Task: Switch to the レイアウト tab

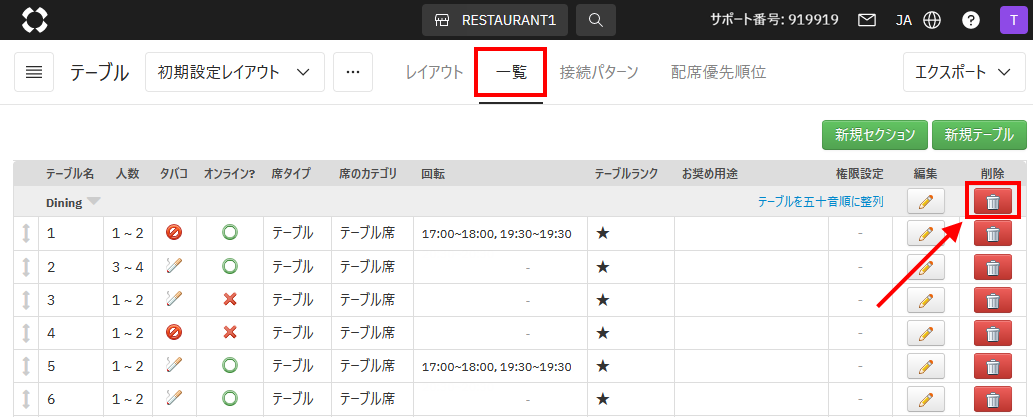Action: [x=434, y=72]
